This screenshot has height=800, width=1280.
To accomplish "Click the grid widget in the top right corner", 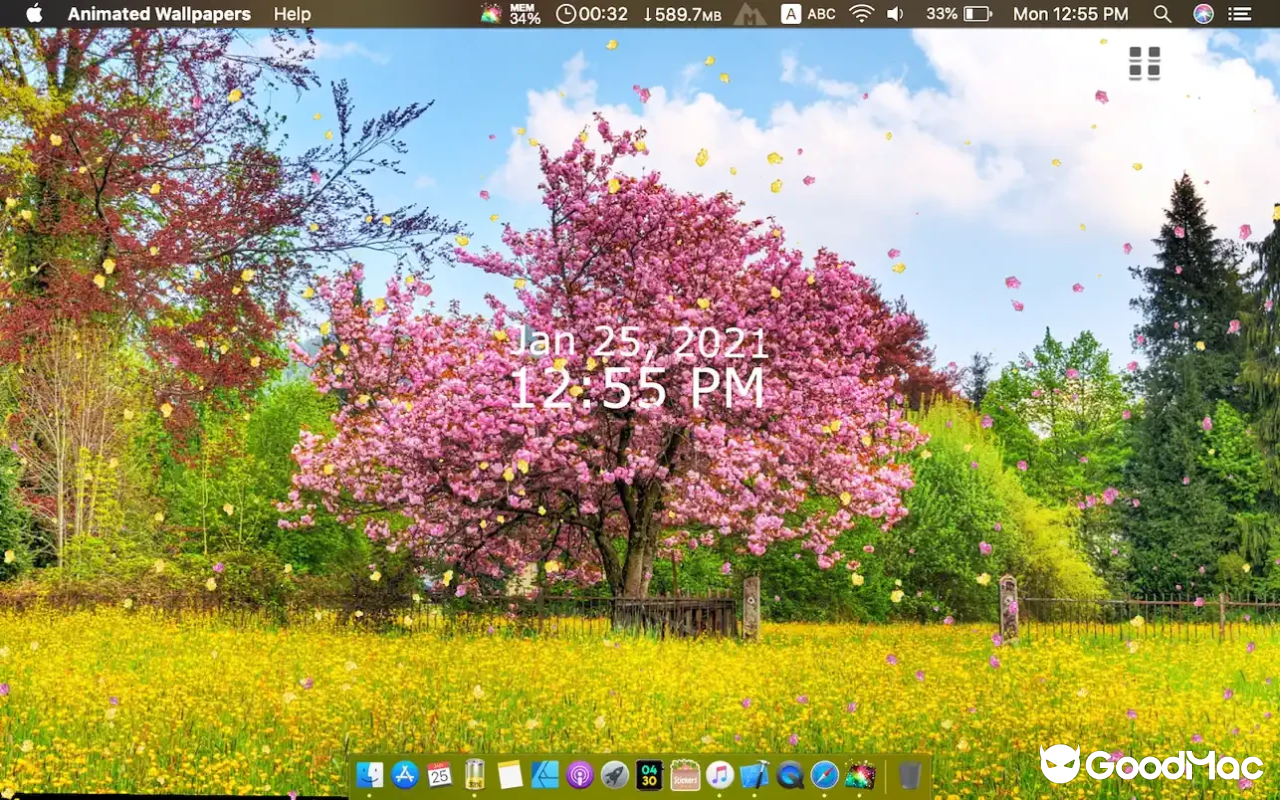I will click(x=1144, y=62).
